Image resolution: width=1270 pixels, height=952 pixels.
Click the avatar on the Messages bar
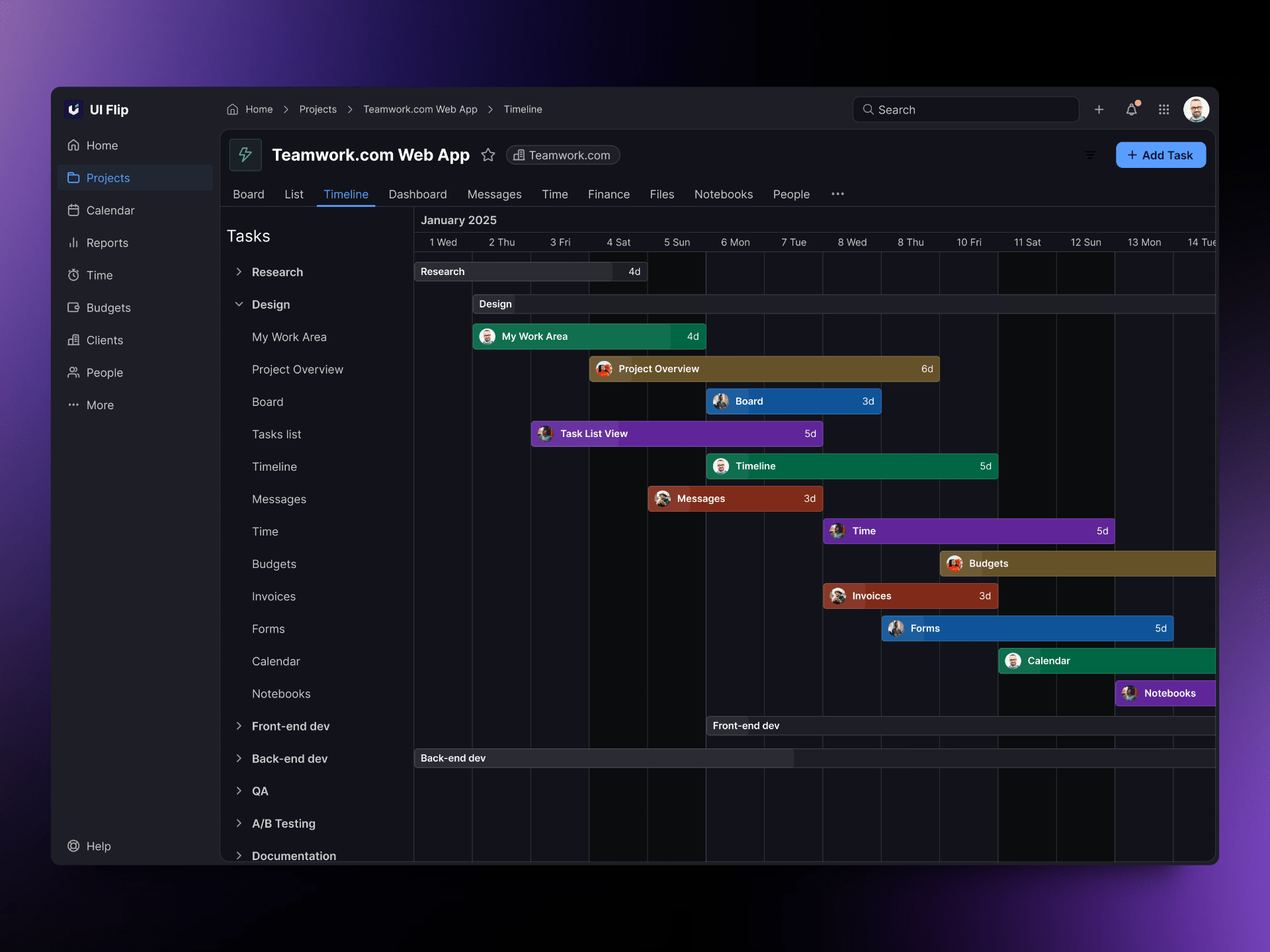click(x=663, y=498)
